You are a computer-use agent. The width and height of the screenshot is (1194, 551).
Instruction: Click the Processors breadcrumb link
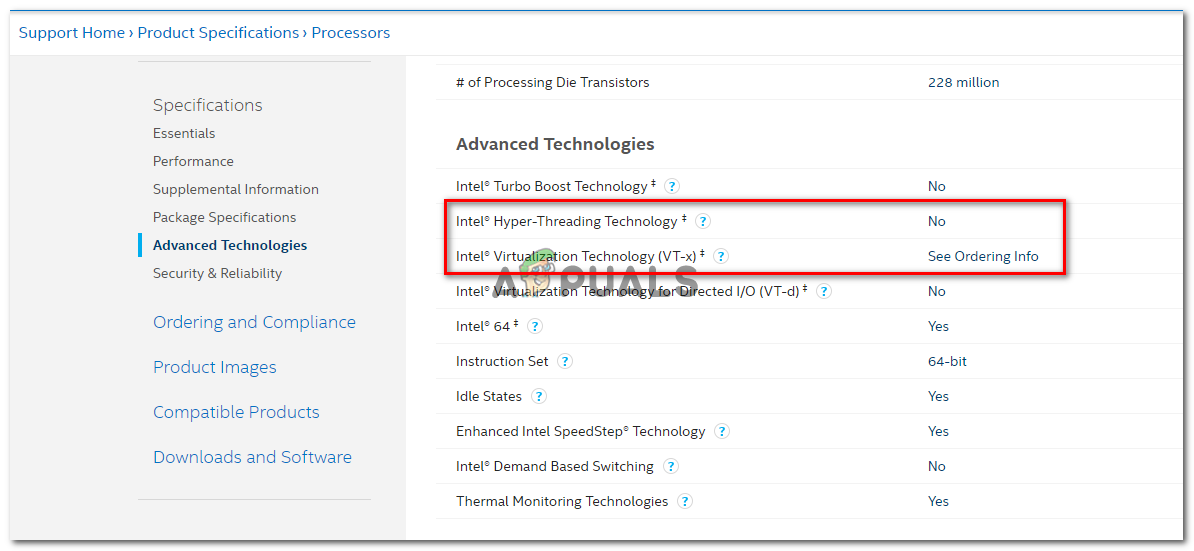[351, 33]
